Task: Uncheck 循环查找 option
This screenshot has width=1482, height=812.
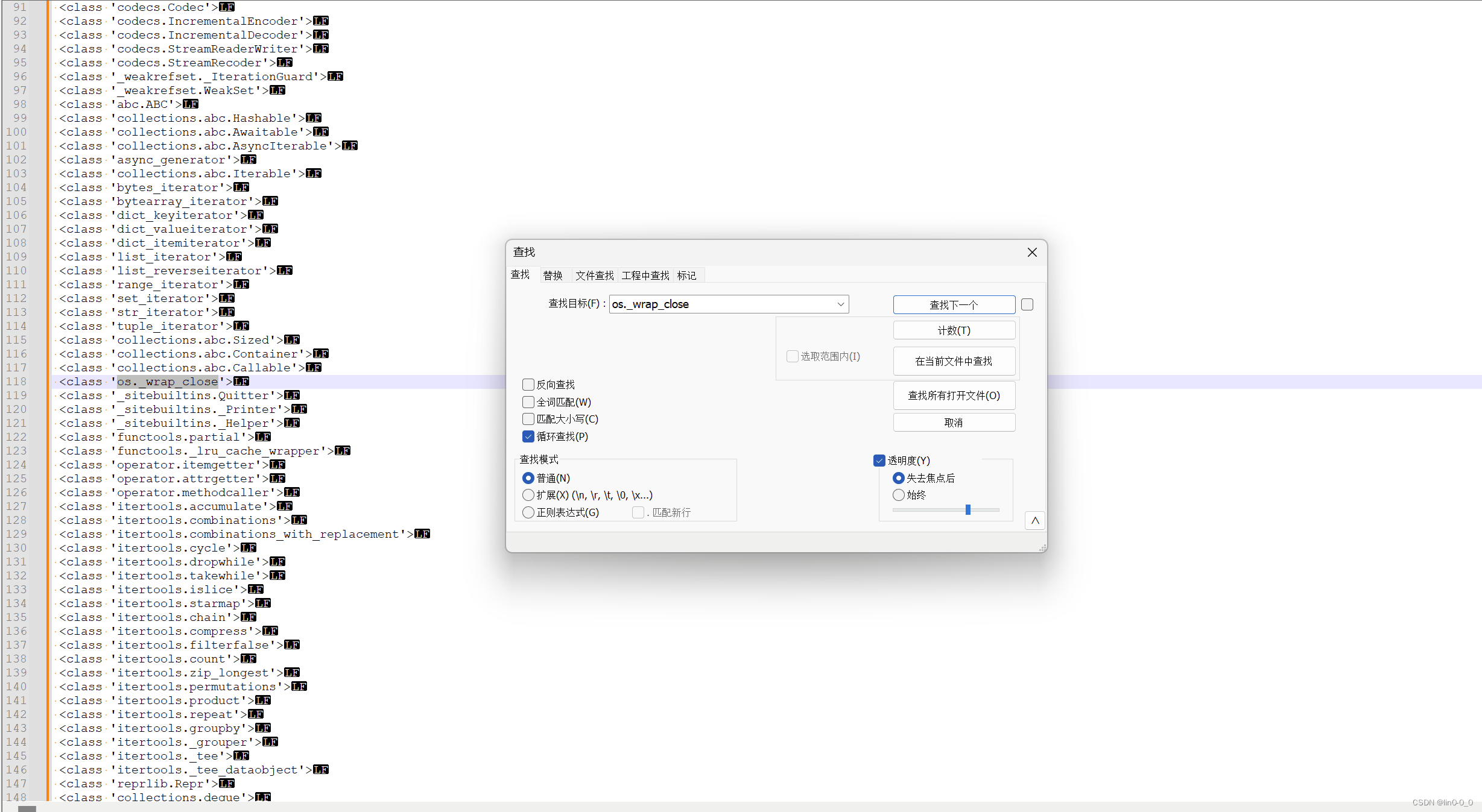Action: point(528,436)
